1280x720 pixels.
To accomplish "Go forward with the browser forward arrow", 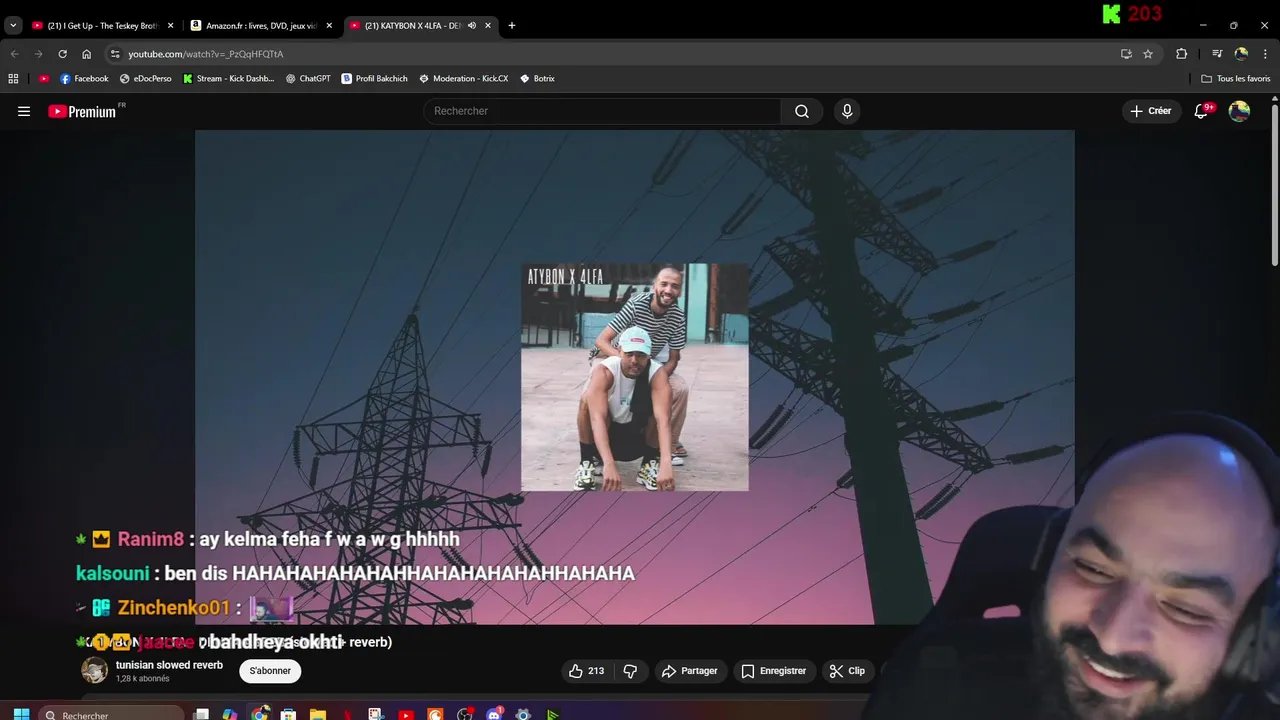I will (38, 54).
